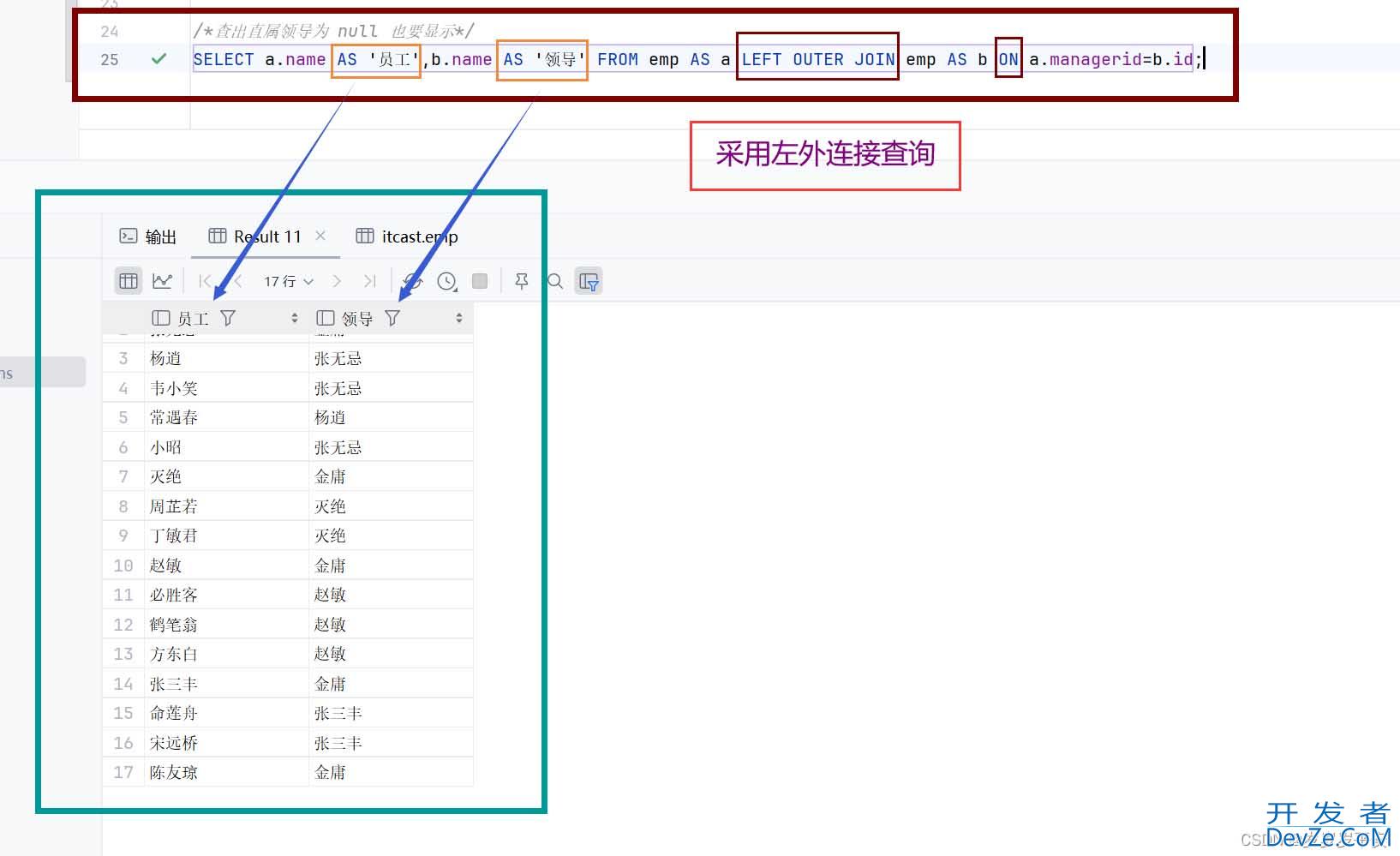Click the 员工 column header
This screenshot has width=1400, height=856.
point(226,318)
